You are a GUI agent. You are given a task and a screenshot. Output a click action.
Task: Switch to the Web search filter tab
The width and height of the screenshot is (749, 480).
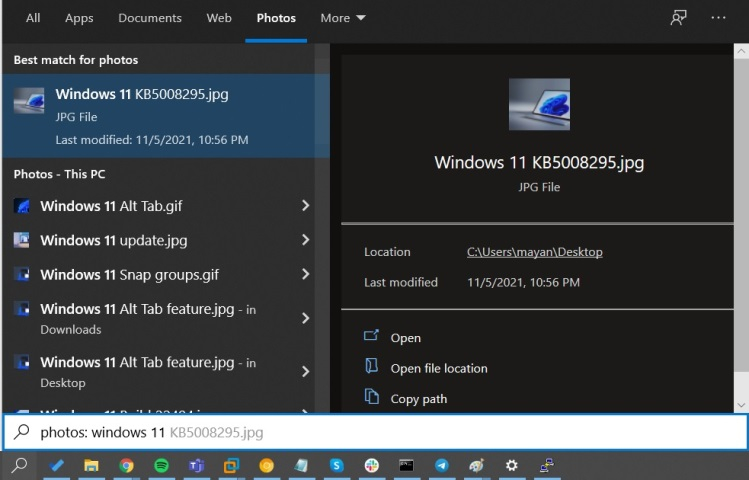[x=219, y=18]
